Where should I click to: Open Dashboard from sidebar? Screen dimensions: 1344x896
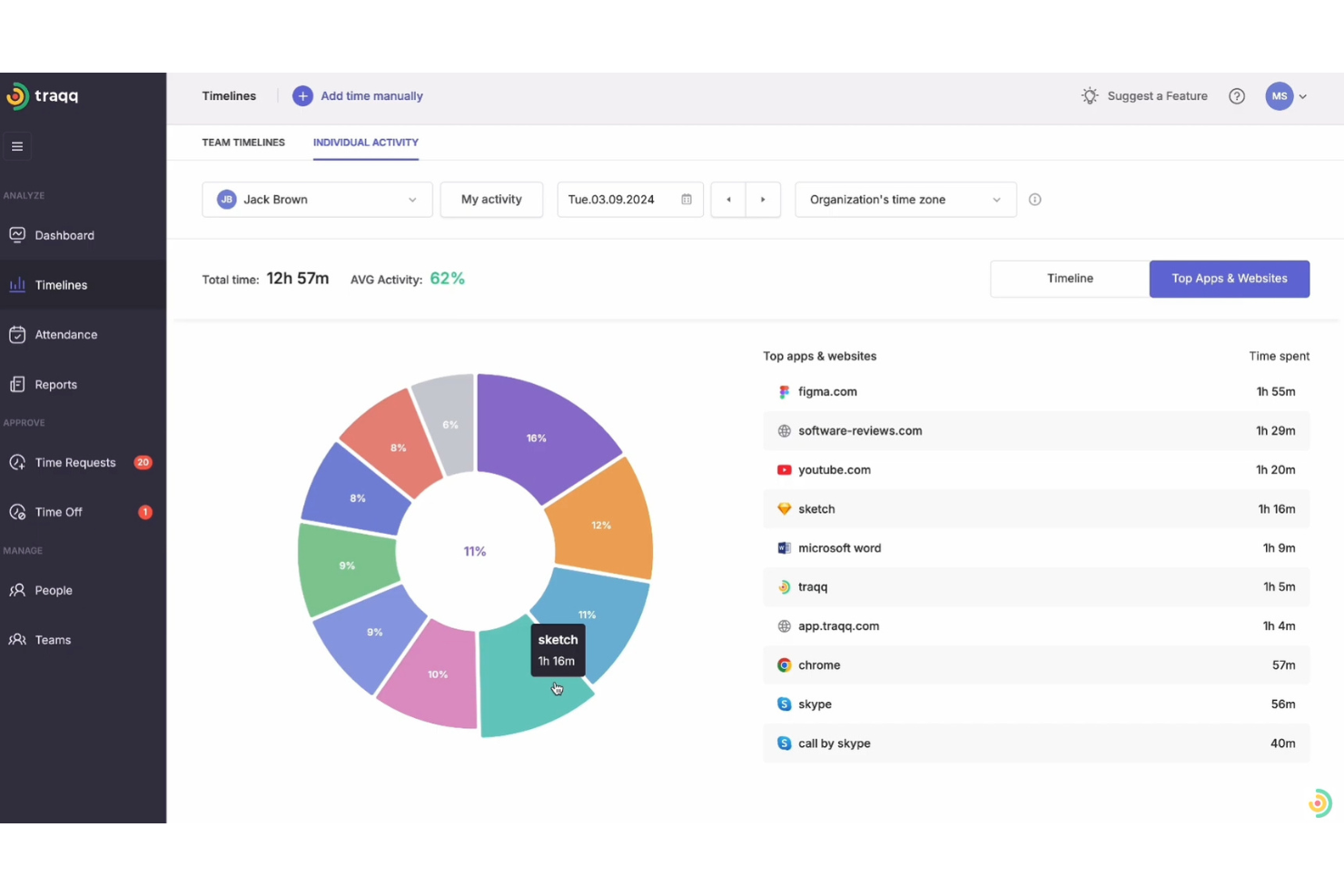(x=64, y=235)
